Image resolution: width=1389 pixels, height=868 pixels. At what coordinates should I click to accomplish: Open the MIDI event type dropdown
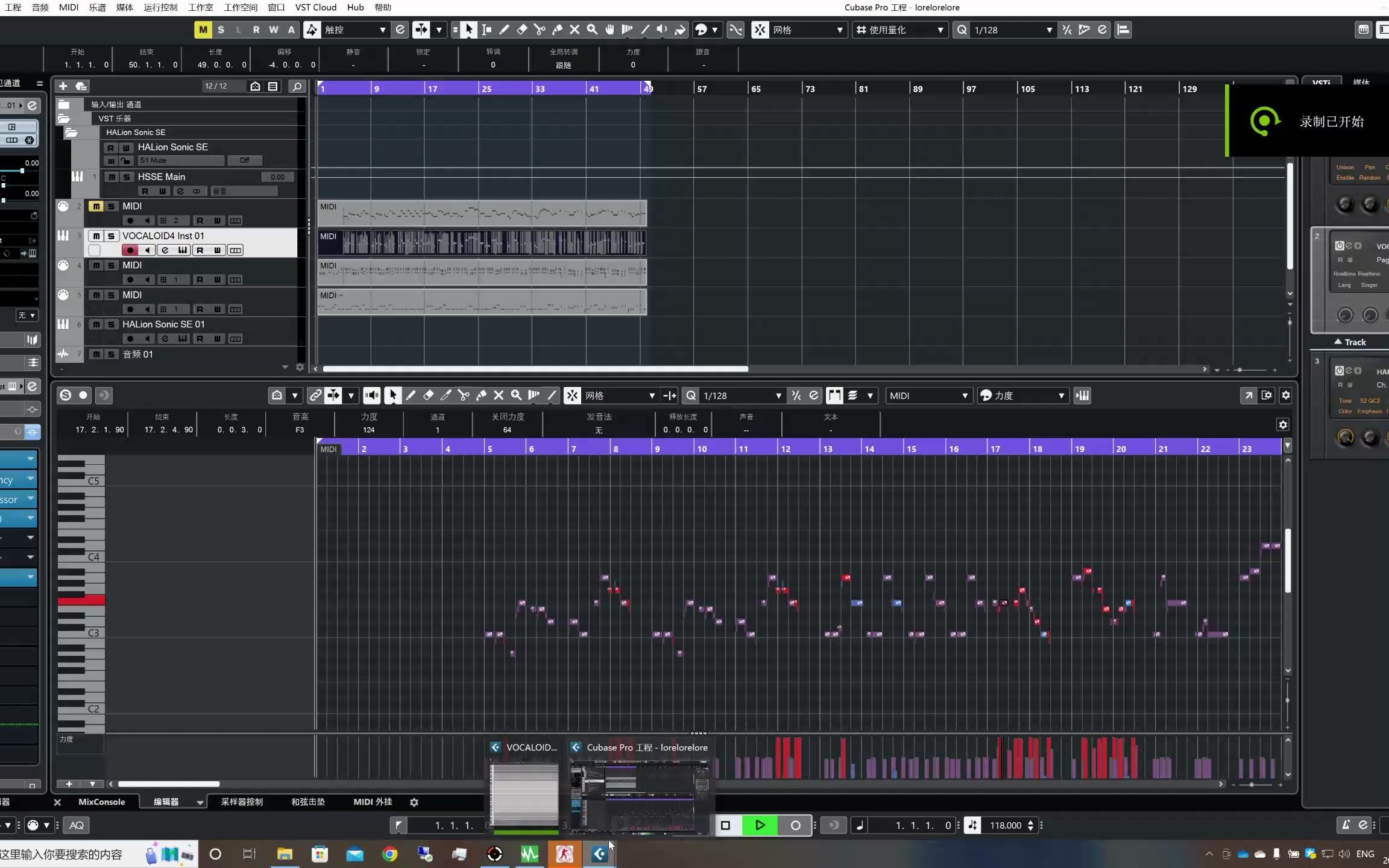[x=928, y=395]
